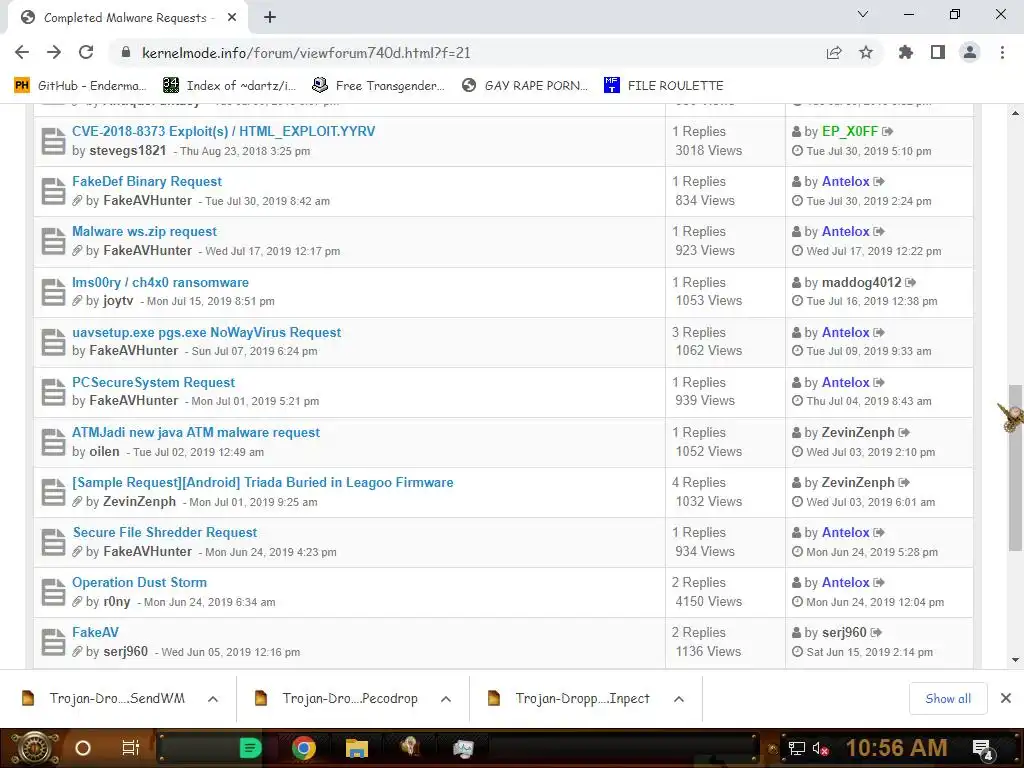Open PCSecureSystem Request topic
Viewport: 1024px width, 768px height.
(x=153, y=383)
